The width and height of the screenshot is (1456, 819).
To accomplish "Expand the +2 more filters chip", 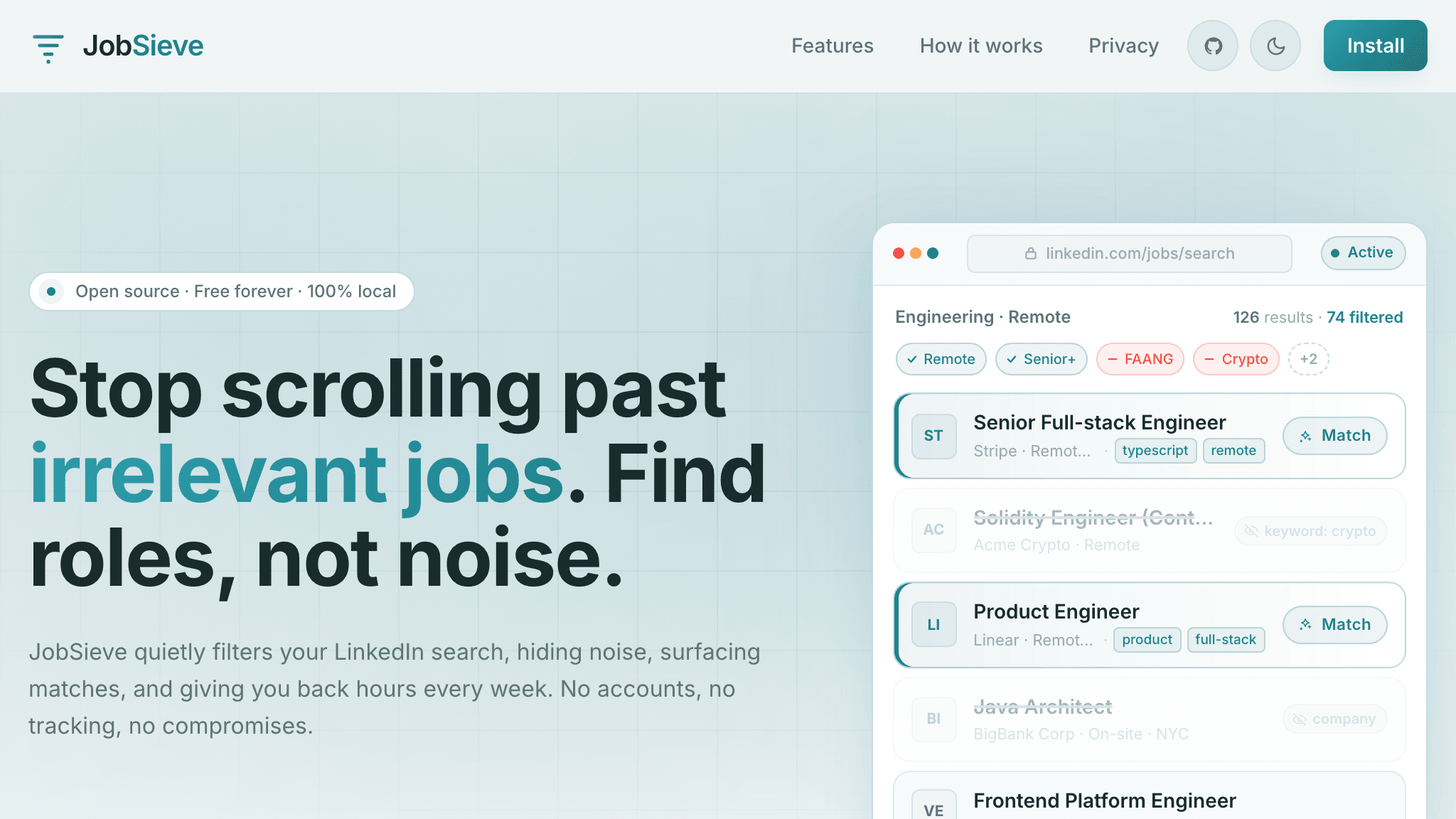I will 1309,359.
